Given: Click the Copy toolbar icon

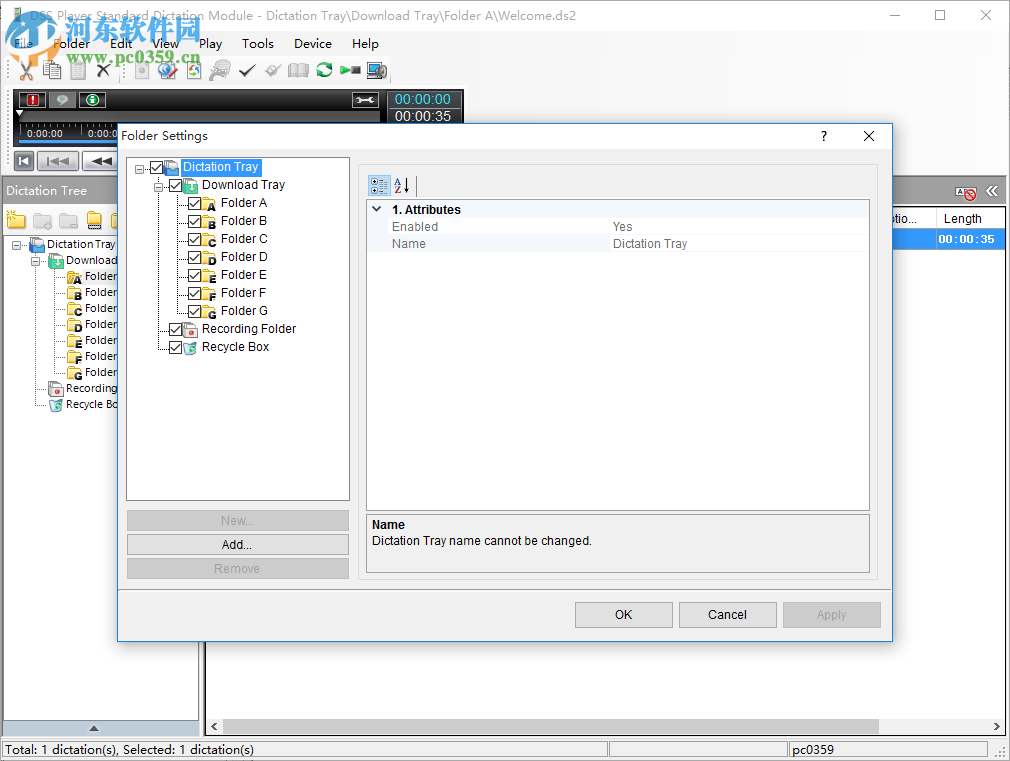Looking at the screenshot, I should click(x=52, y=70).
